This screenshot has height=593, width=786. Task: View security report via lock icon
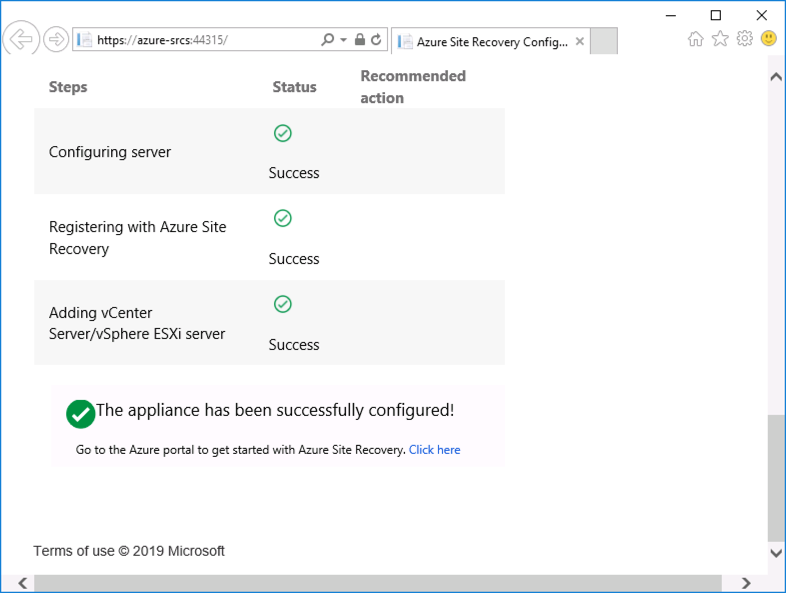tap(359, 39)
